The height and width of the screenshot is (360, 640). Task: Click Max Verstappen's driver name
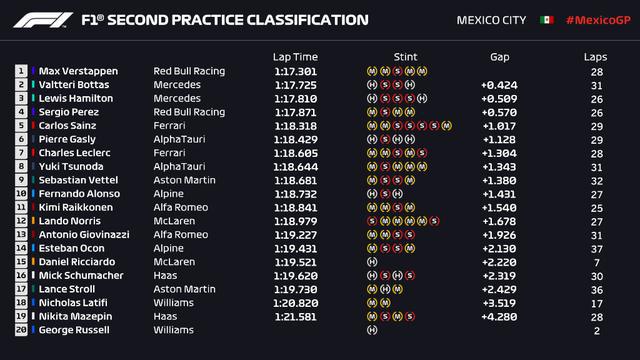[78, 71]
